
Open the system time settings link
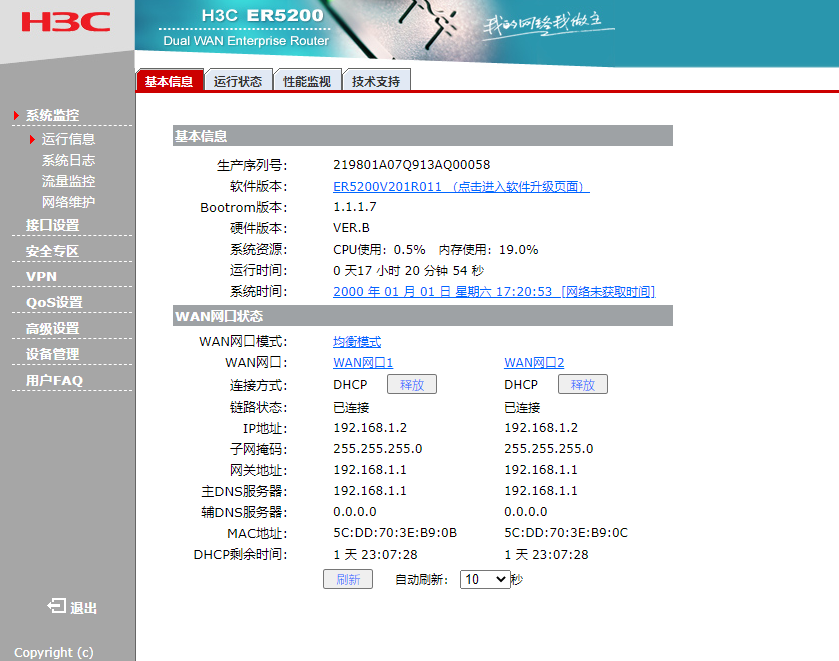pos(494,292)
